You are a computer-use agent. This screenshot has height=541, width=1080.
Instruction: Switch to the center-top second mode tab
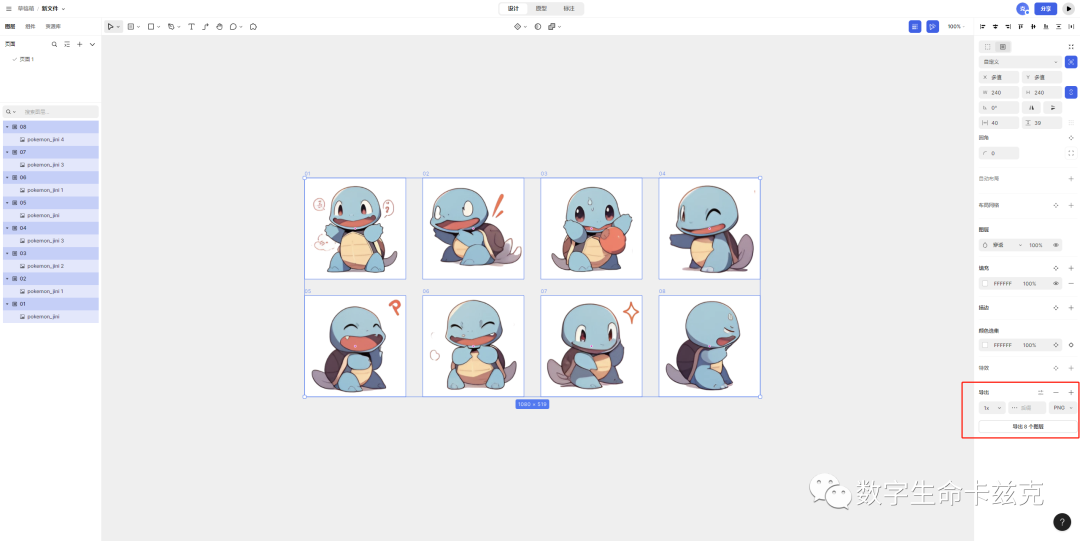coord(541,9)
